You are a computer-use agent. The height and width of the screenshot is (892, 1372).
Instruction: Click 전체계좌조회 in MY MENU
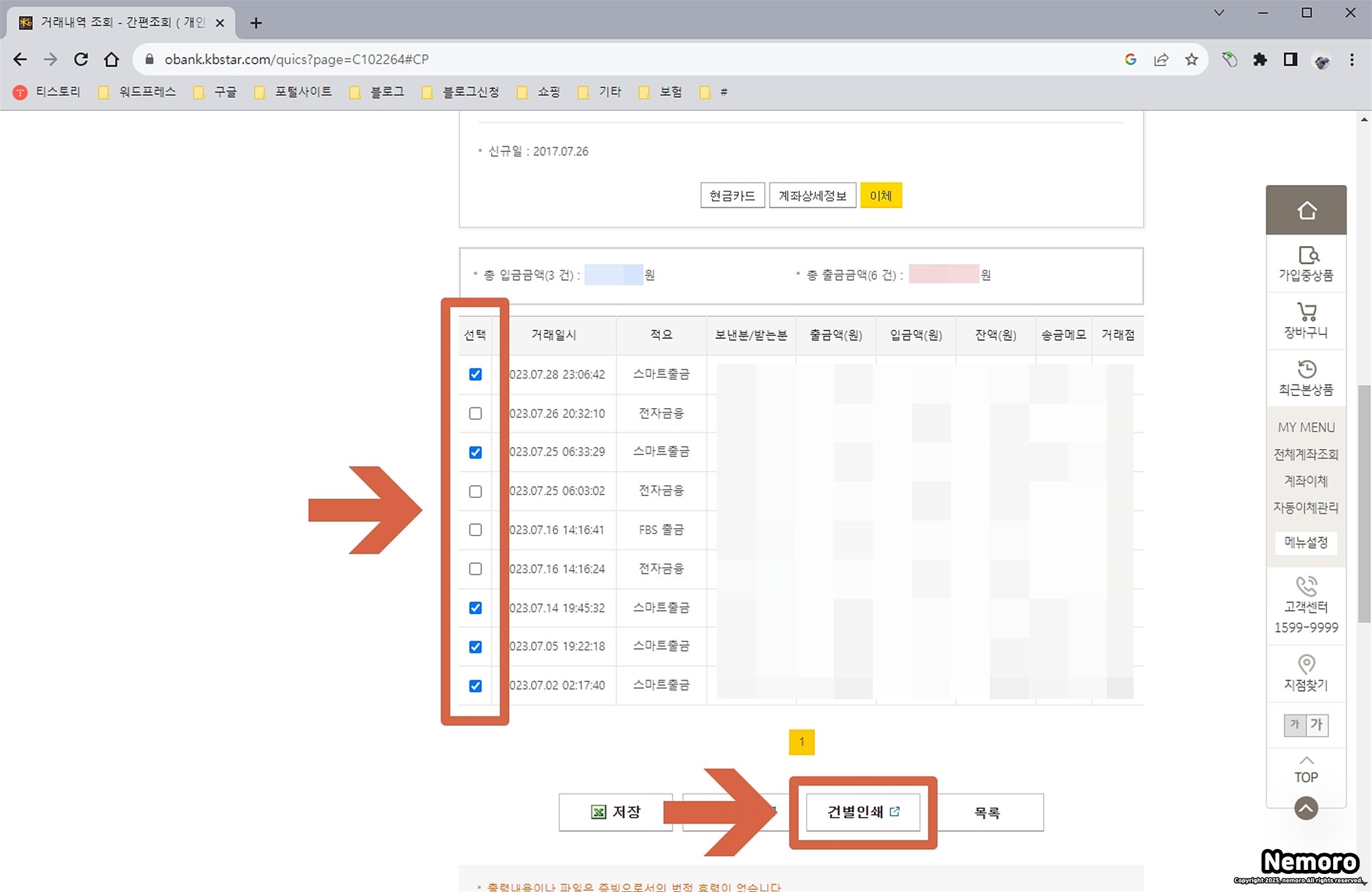point(1306,454)
